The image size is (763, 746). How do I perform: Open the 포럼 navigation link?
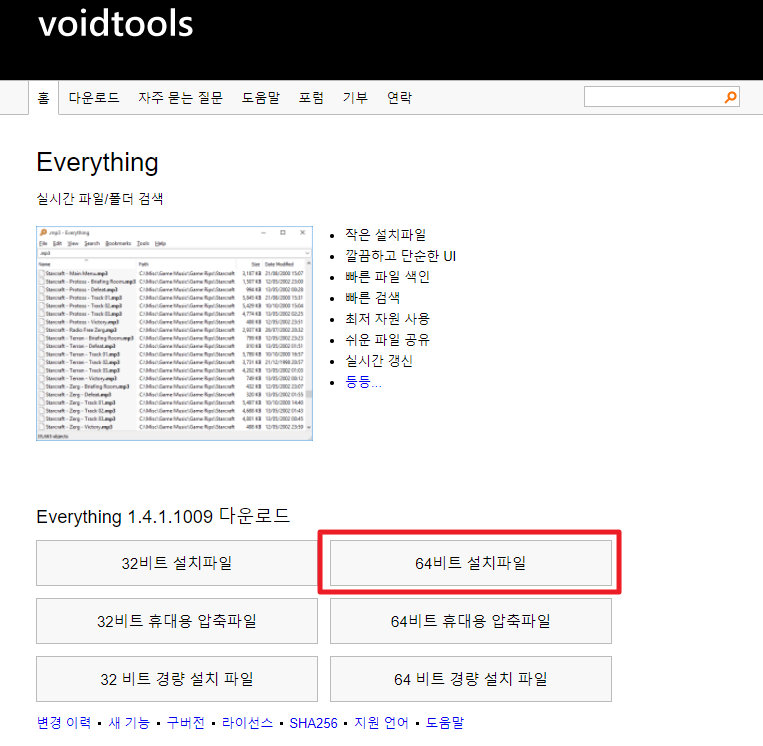point(311,98)
